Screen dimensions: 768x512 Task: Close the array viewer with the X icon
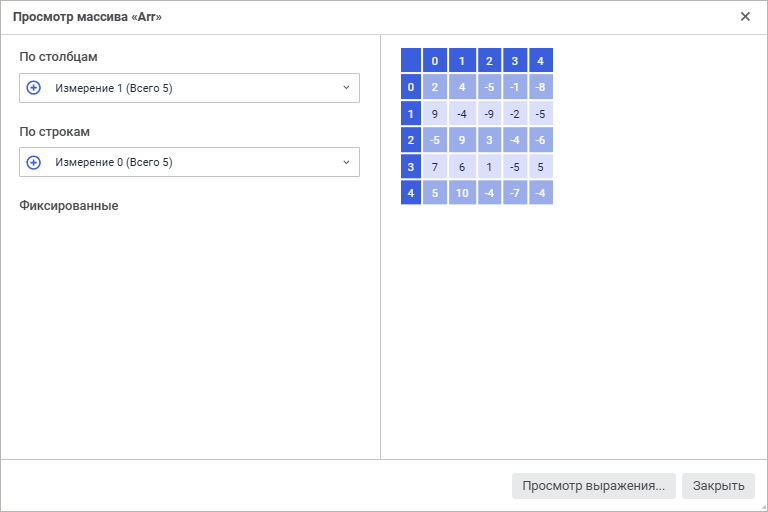point(745,16)
